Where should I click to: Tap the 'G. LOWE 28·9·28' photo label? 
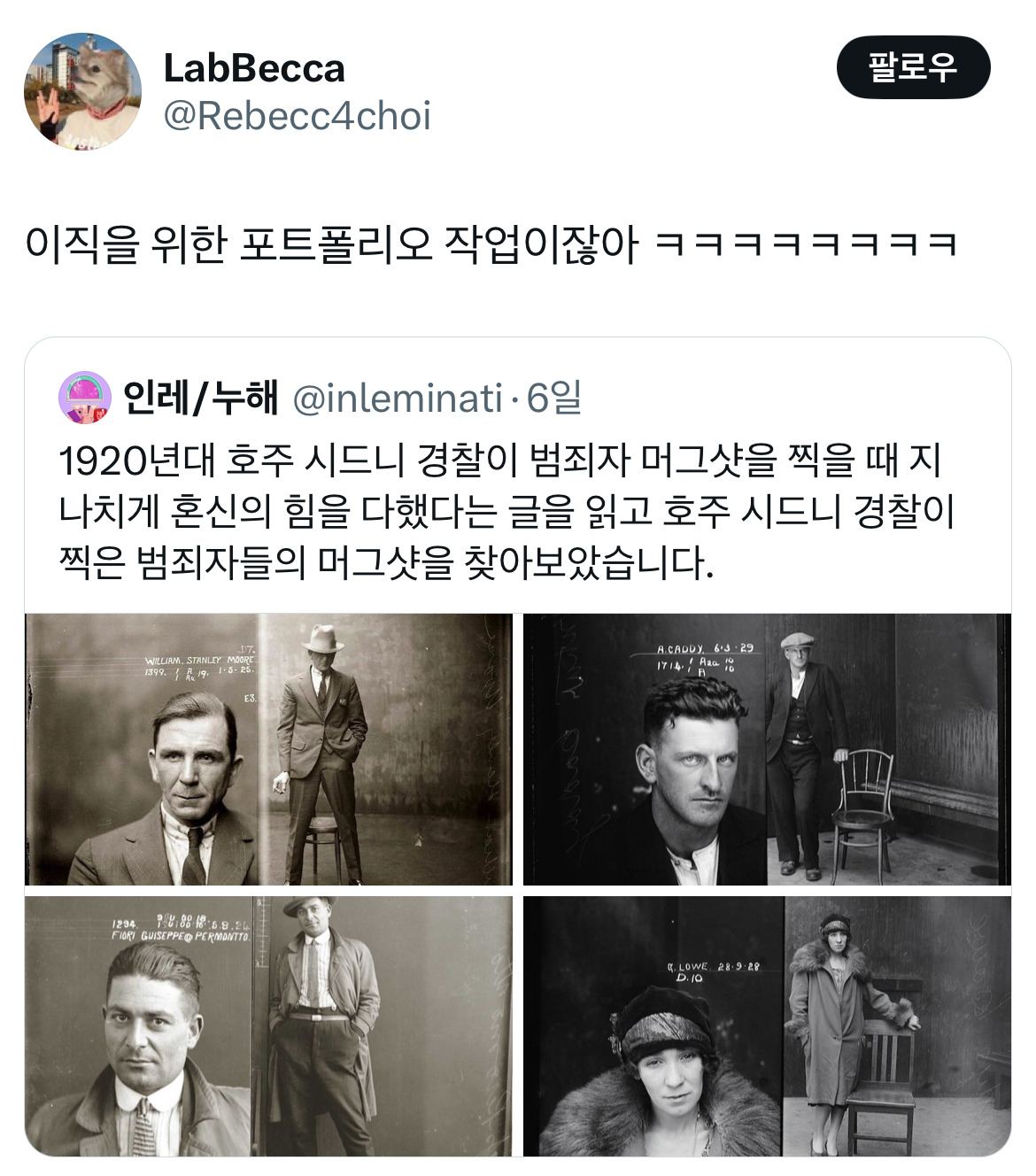coord(713,967)
